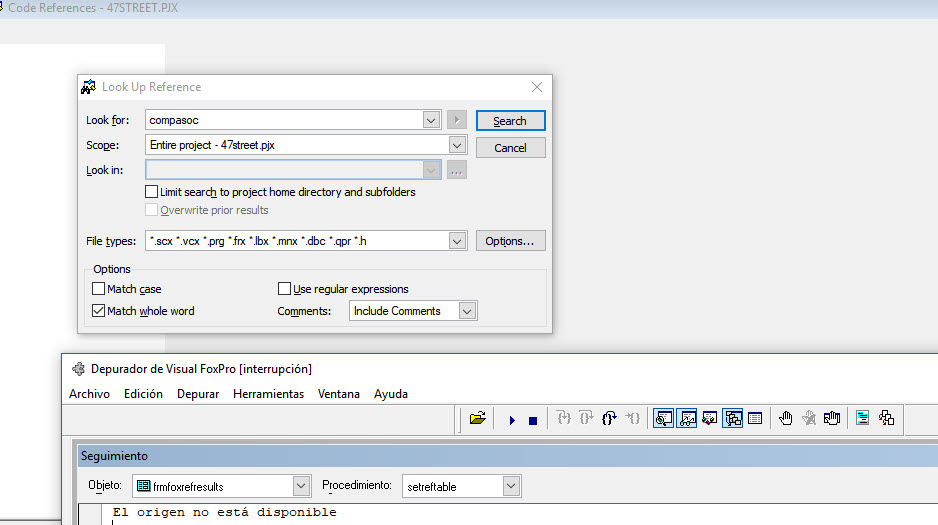Viewport: 938px width, 525px height.
Task: Click the Event Tracking icon
Action: (x=887, y=419)
